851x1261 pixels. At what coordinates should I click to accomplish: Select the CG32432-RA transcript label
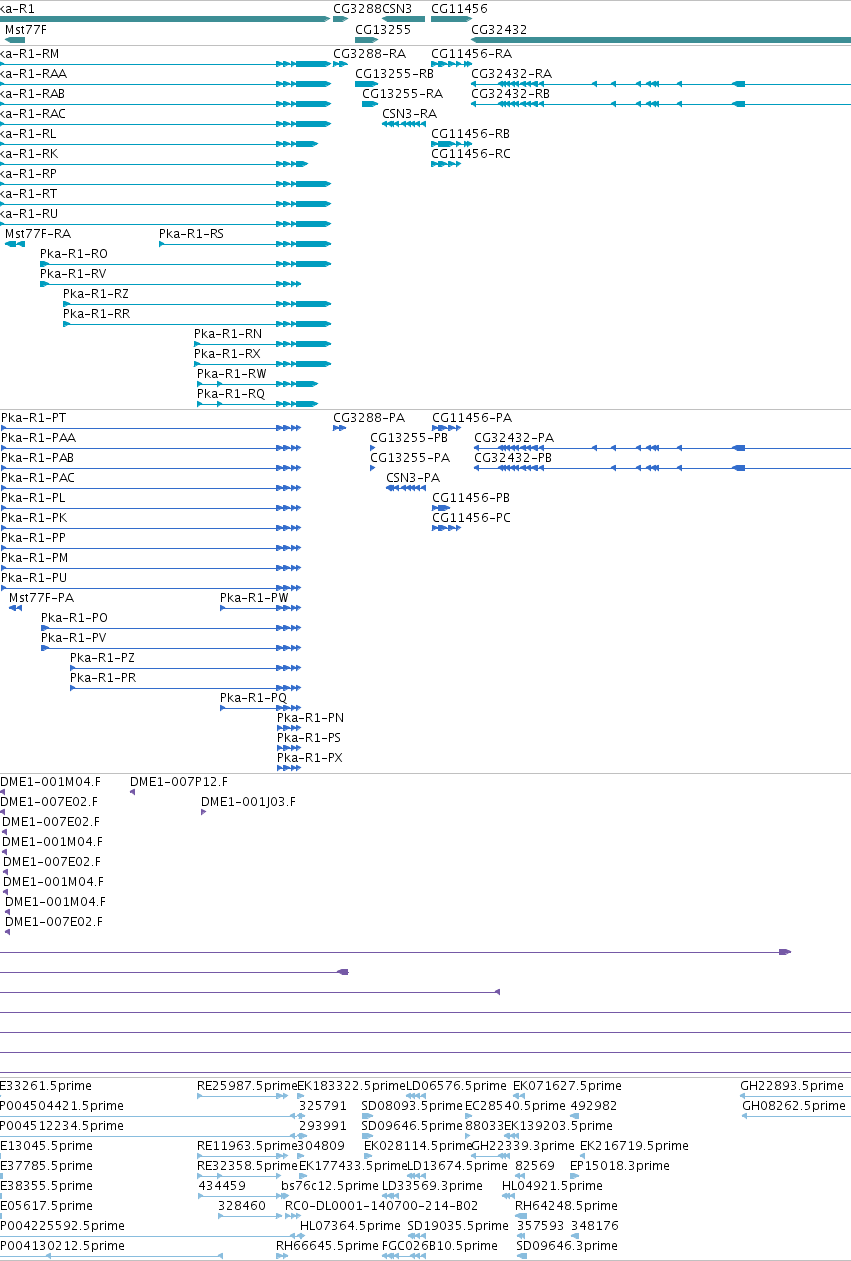point(511,74)
